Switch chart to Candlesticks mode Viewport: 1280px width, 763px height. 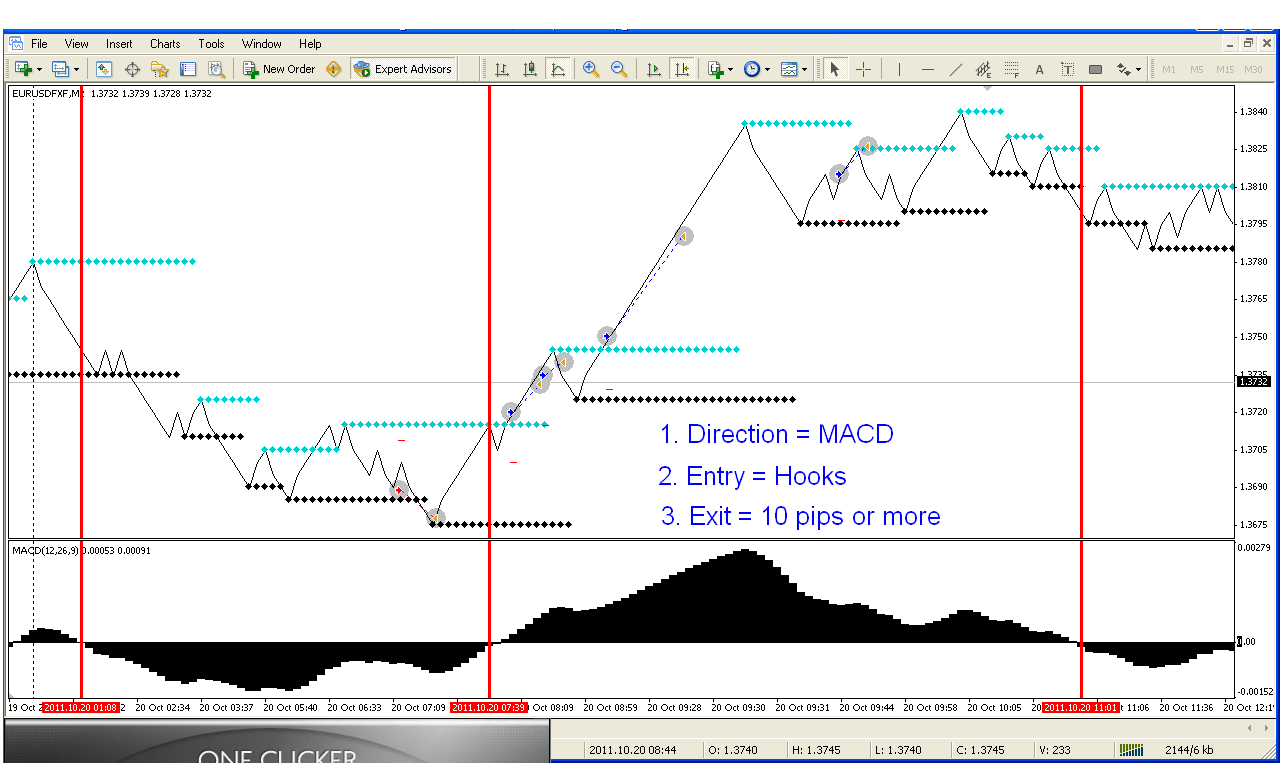(x=530, y=69)
